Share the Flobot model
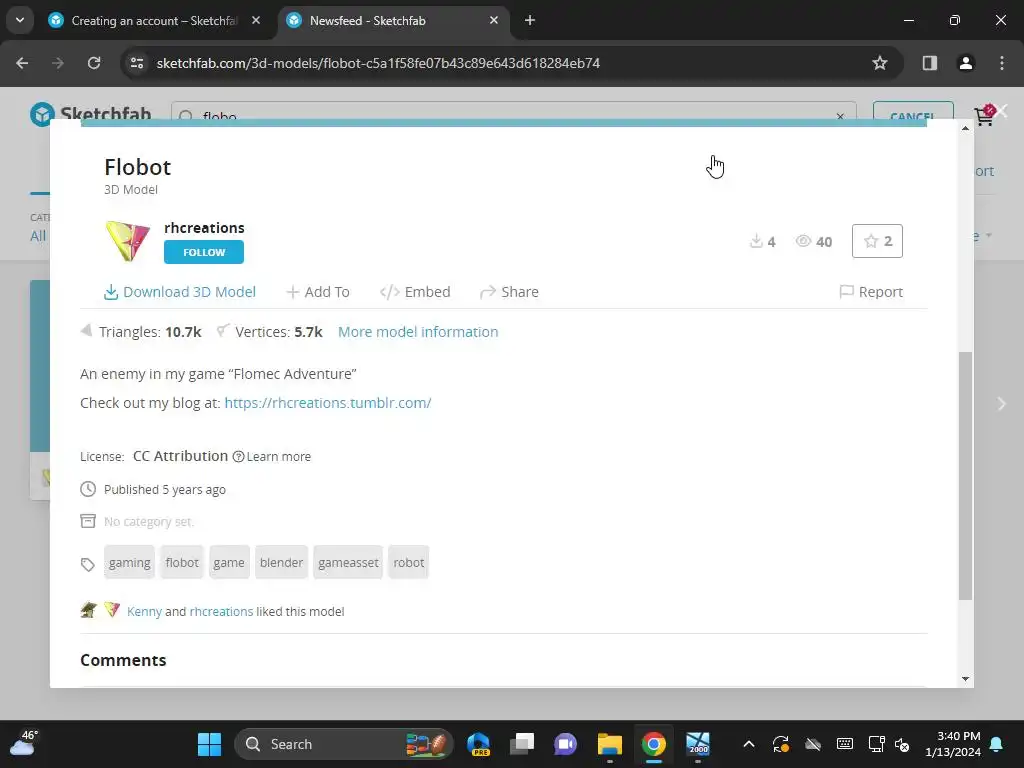 [509, 292]
